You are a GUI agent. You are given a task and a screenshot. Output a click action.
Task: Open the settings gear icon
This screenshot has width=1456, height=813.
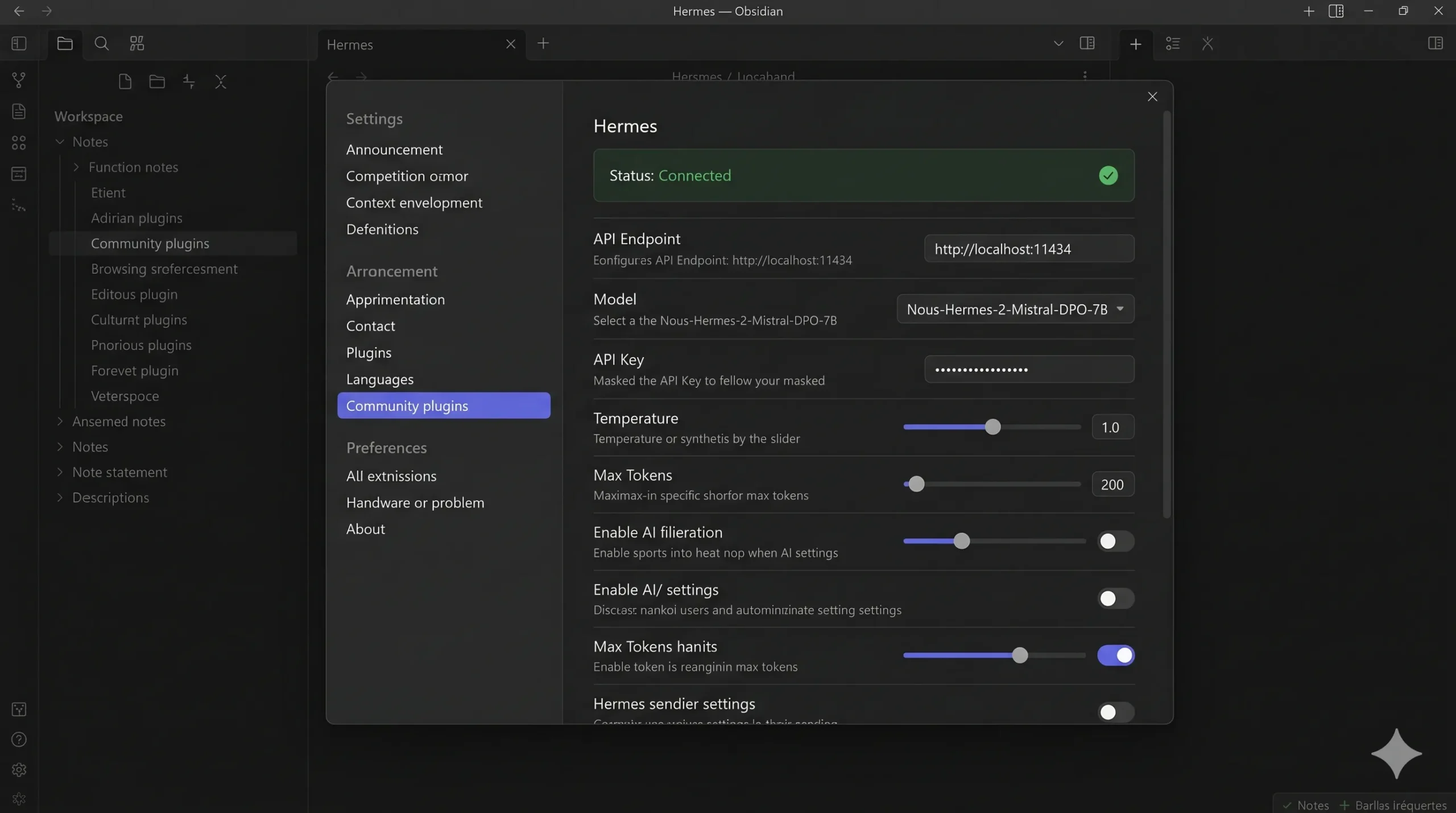pyautogui.click(x=19, y=769)
